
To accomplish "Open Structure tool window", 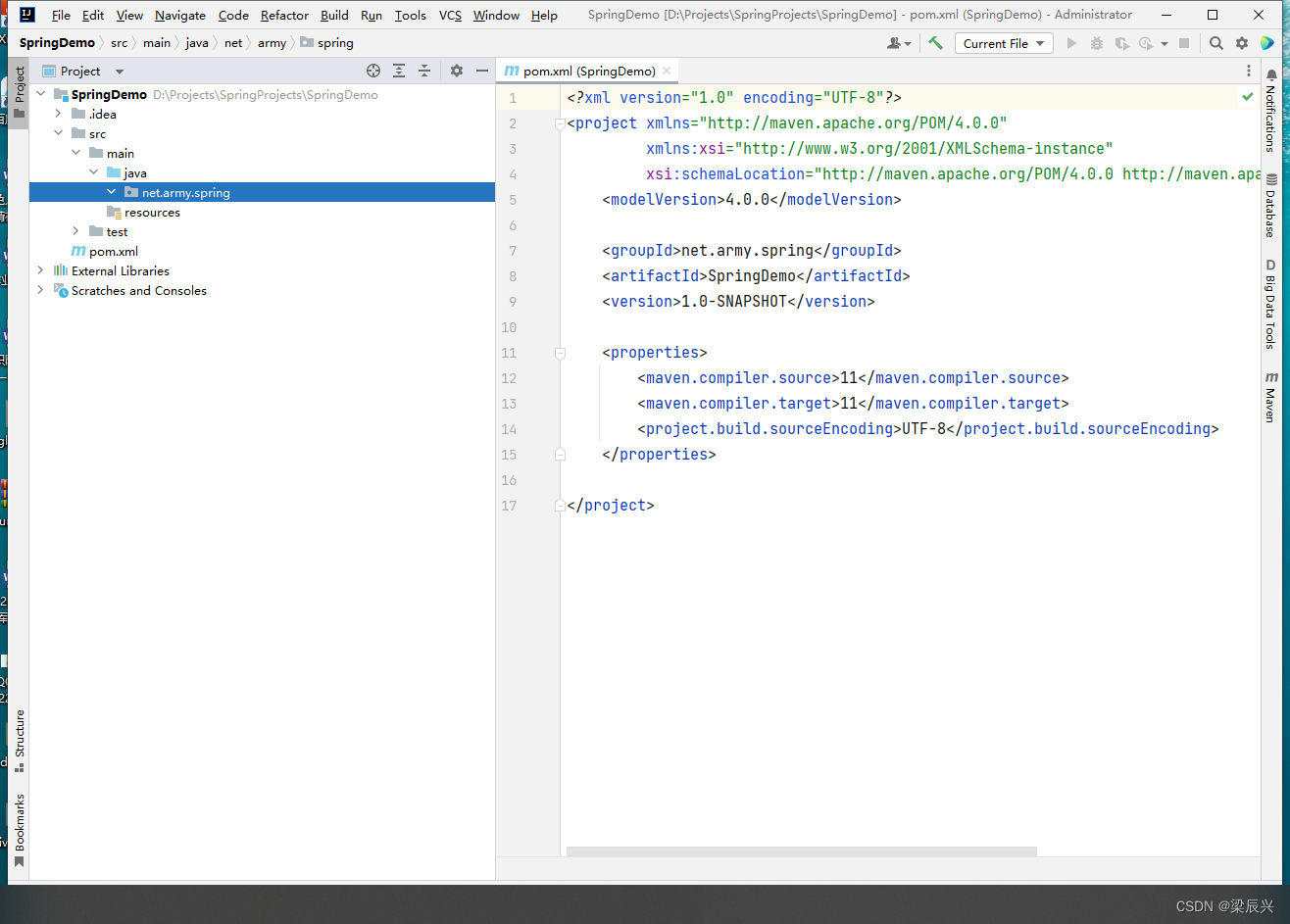I will pyautogui.click(x=19, y=741).
